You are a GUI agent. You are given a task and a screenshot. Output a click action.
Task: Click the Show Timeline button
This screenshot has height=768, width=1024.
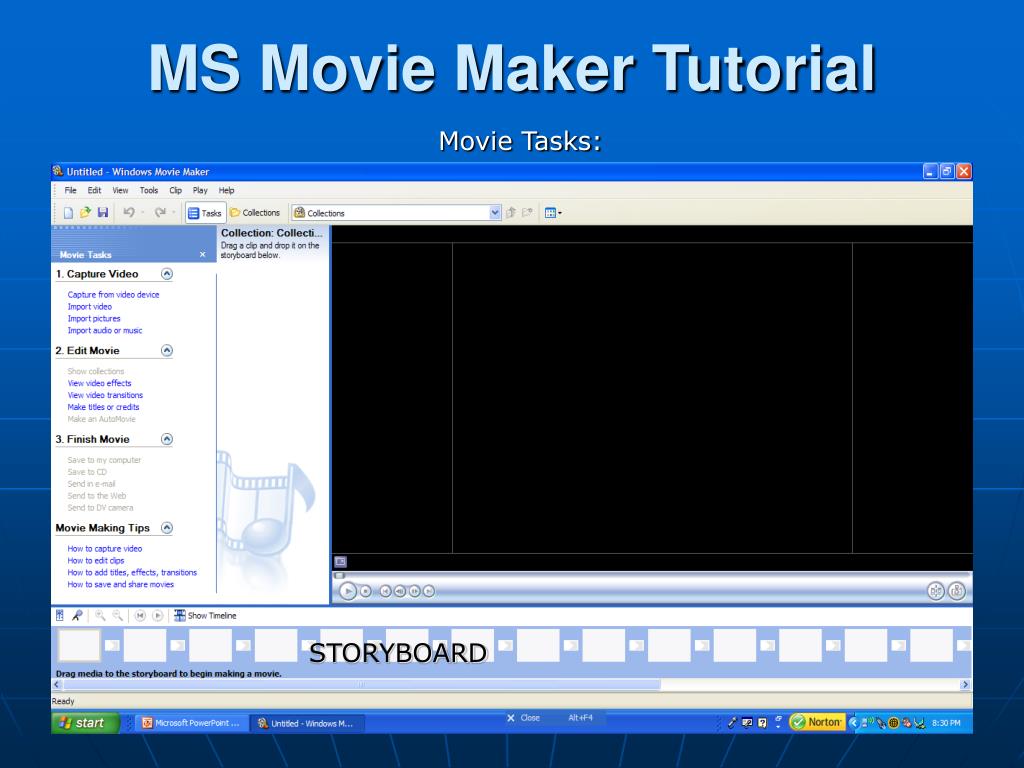pyautogui.click(x=205, y=615)
